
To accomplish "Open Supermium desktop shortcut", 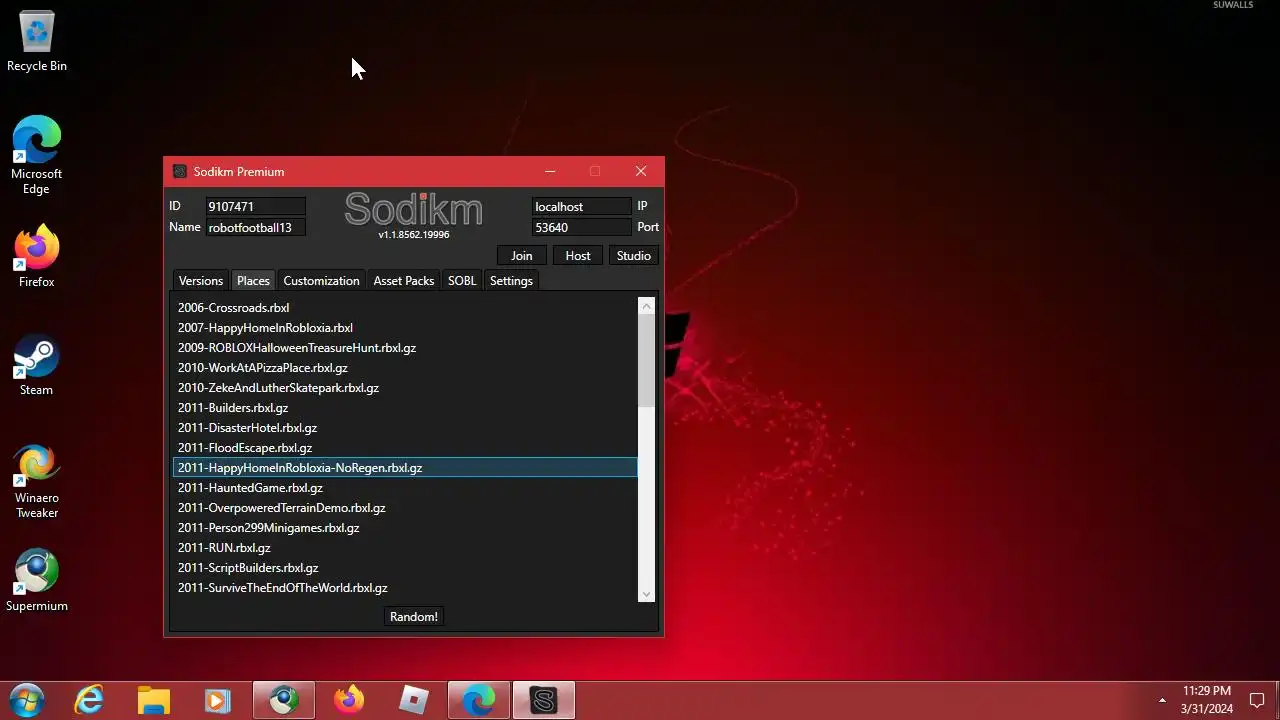I will [37, 581].
